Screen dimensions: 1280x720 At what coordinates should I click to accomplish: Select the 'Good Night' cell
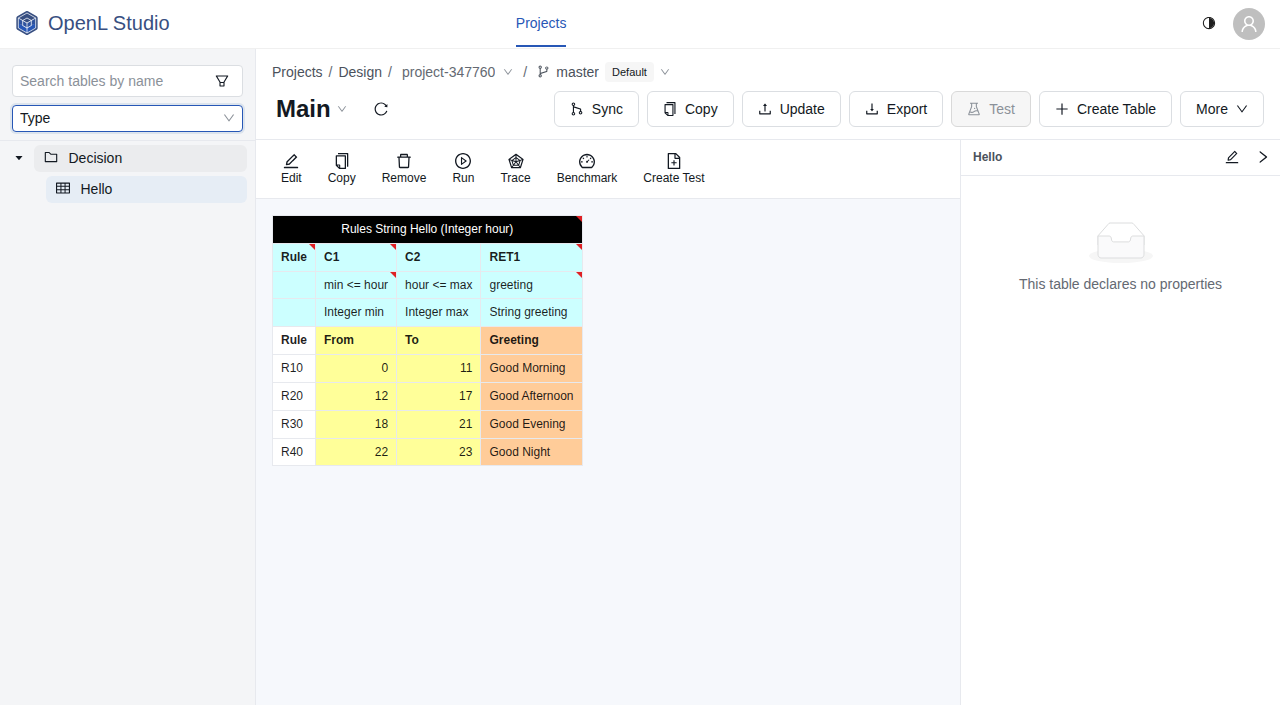(531, 452)
